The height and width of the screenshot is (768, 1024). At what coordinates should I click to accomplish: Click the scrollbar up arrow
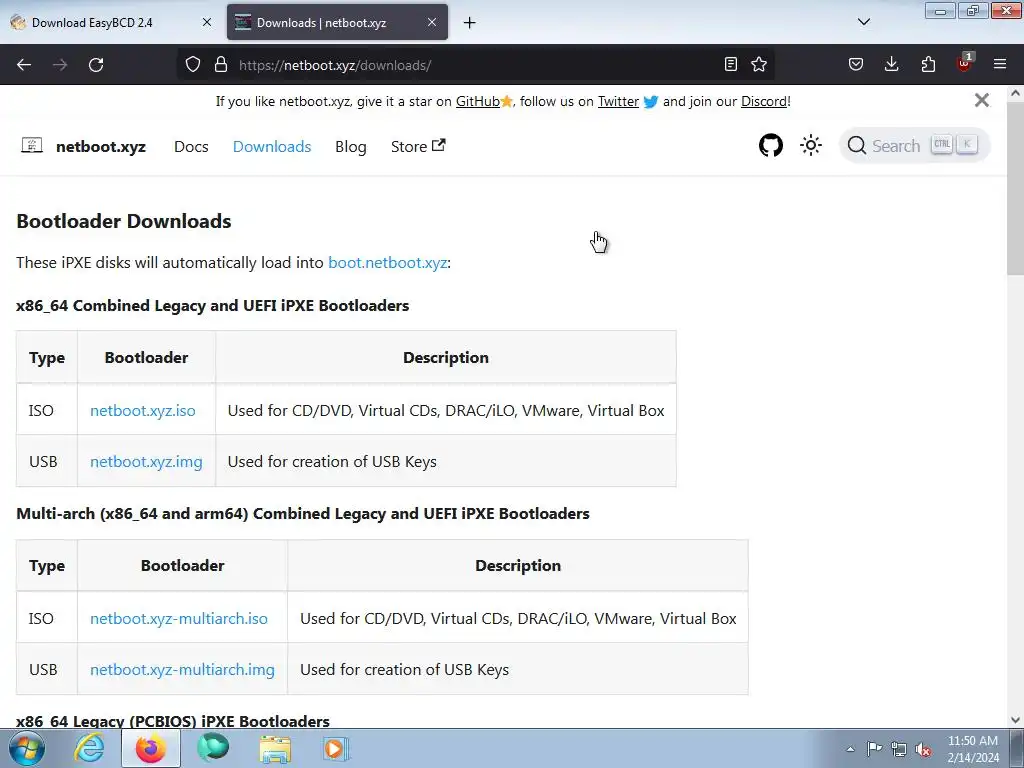point(1015,93)
